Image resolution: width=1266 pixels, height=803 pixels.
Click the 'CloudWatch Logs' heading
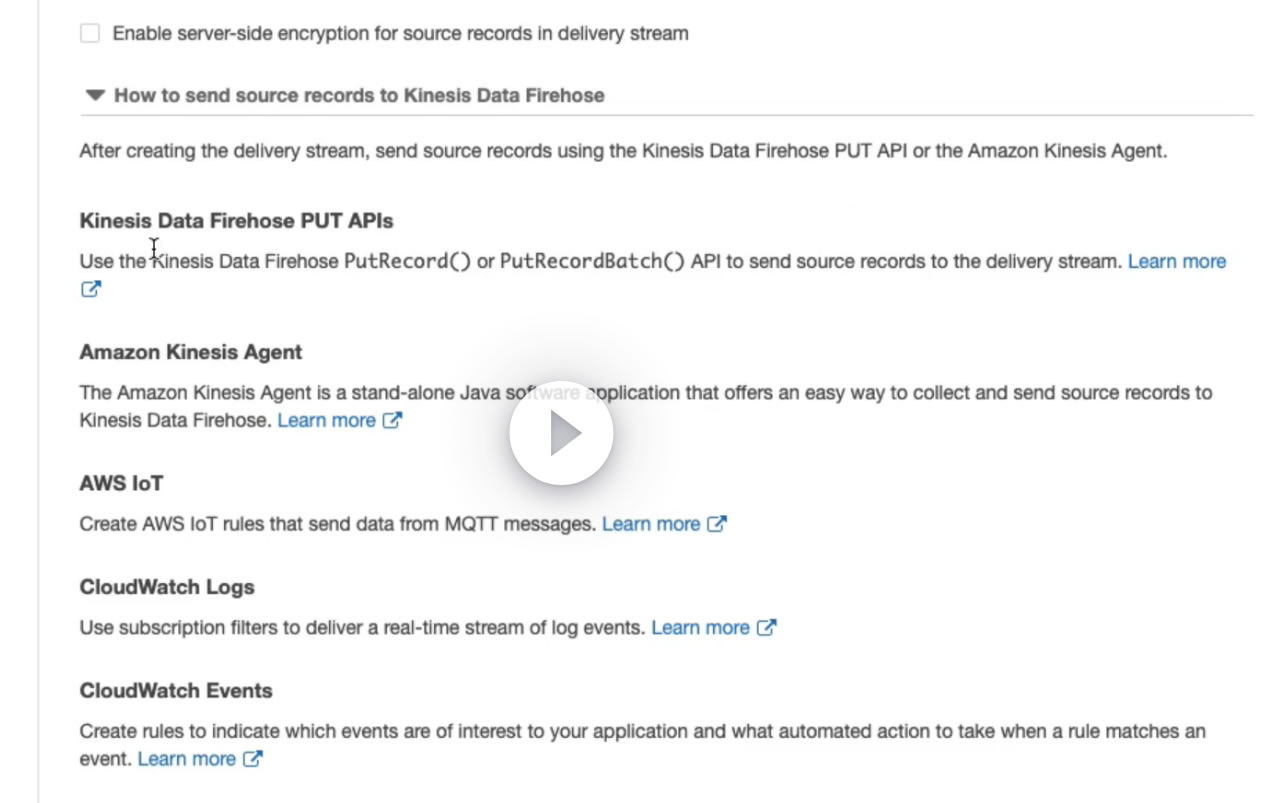tap(167, 587)
